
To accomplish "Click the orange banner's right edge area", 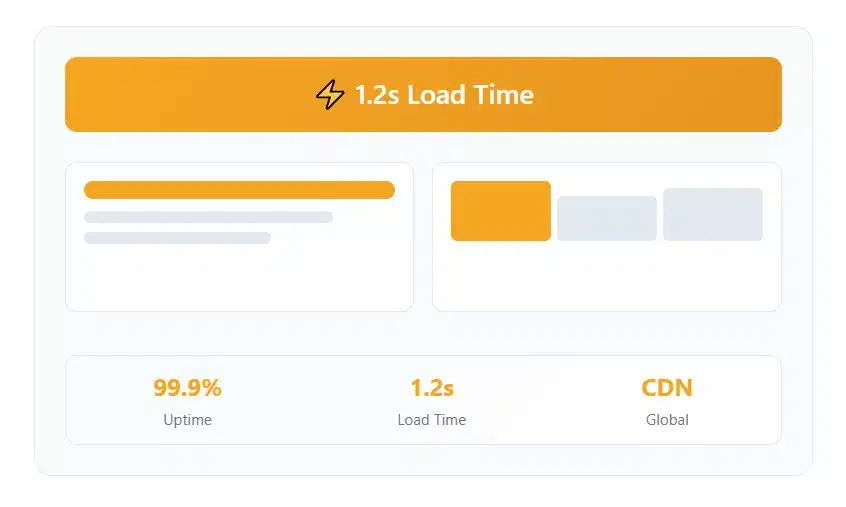I will pyautogui.click(x=745, y=94).
